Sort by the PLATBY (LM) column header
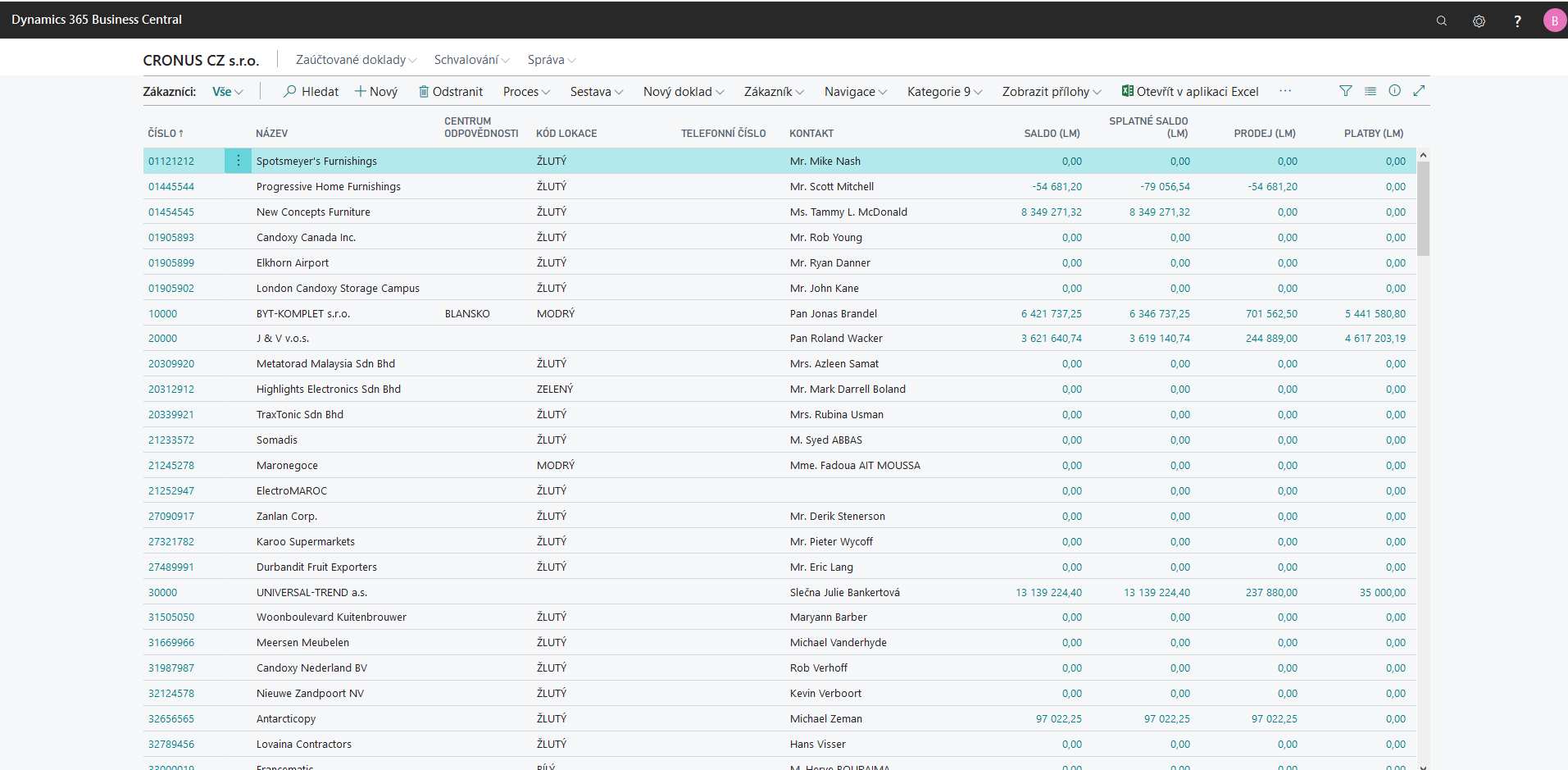This screenshot has height=770, width=1568. 1374,134
